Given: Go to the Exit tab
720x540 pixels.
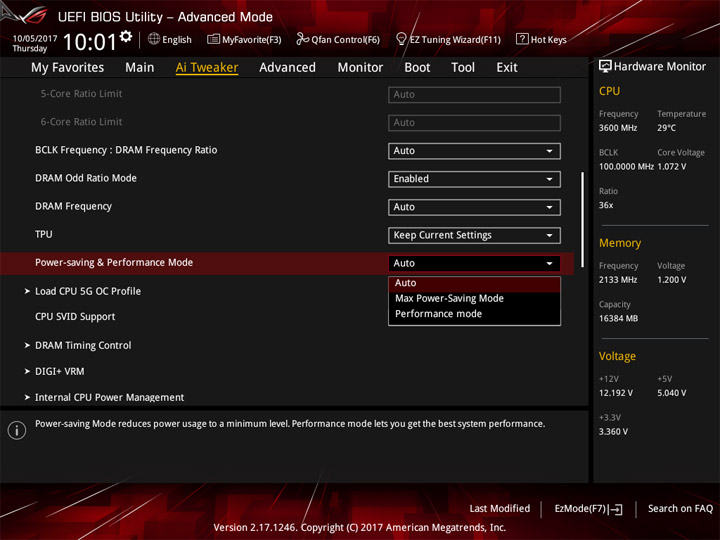Looking at the screenshot, I should 507,68.
